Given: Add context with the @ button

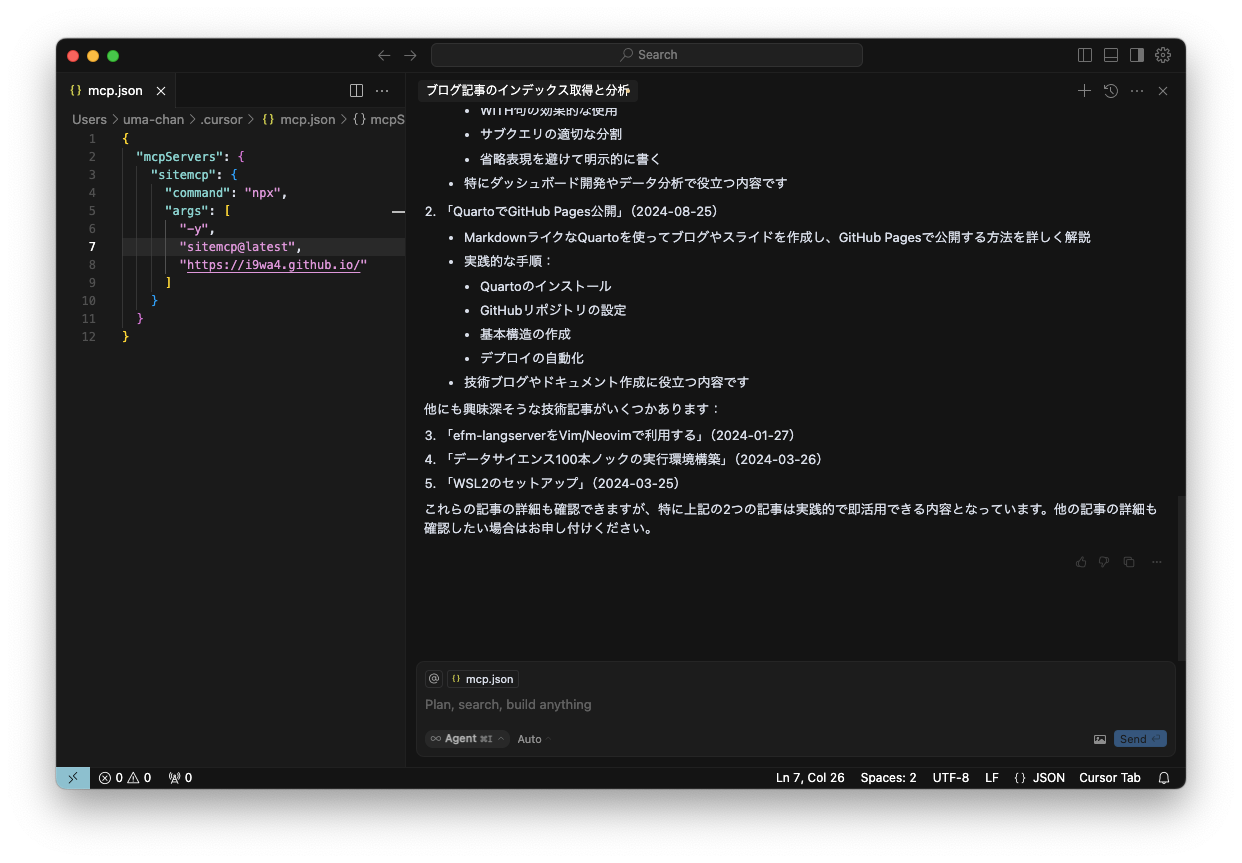Looking at the screenshot, I should [x=434, y=679].
